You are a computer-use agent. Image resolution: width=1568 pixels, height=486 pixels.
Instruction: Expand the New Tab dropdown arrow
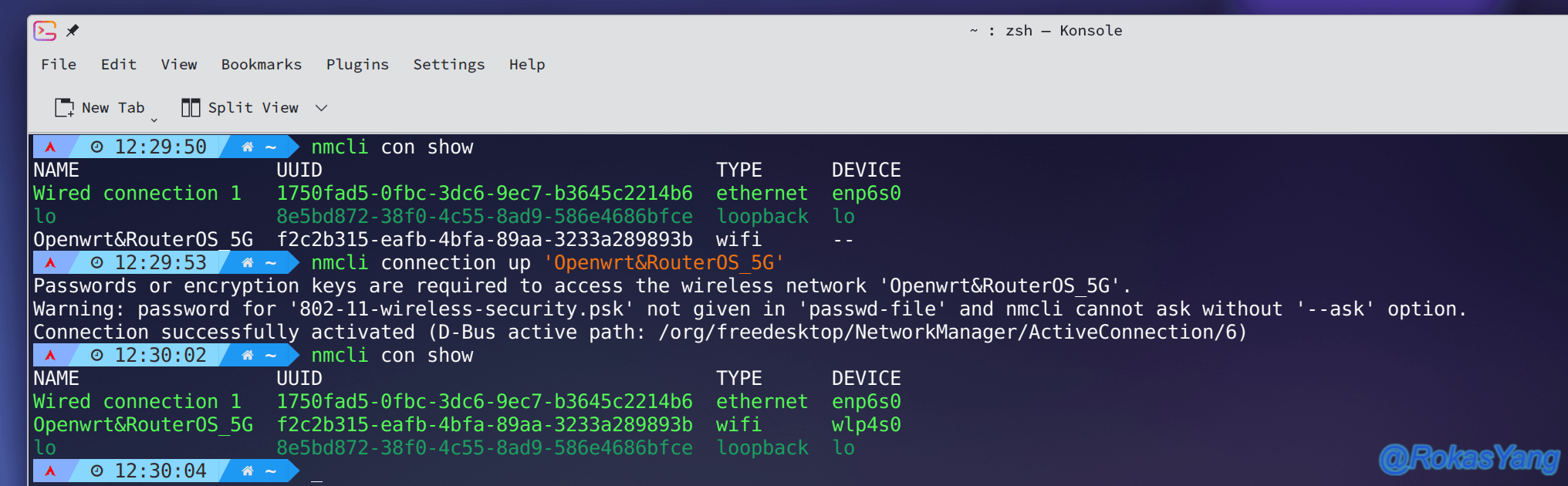pyautogui.click(x=154, y=120)
